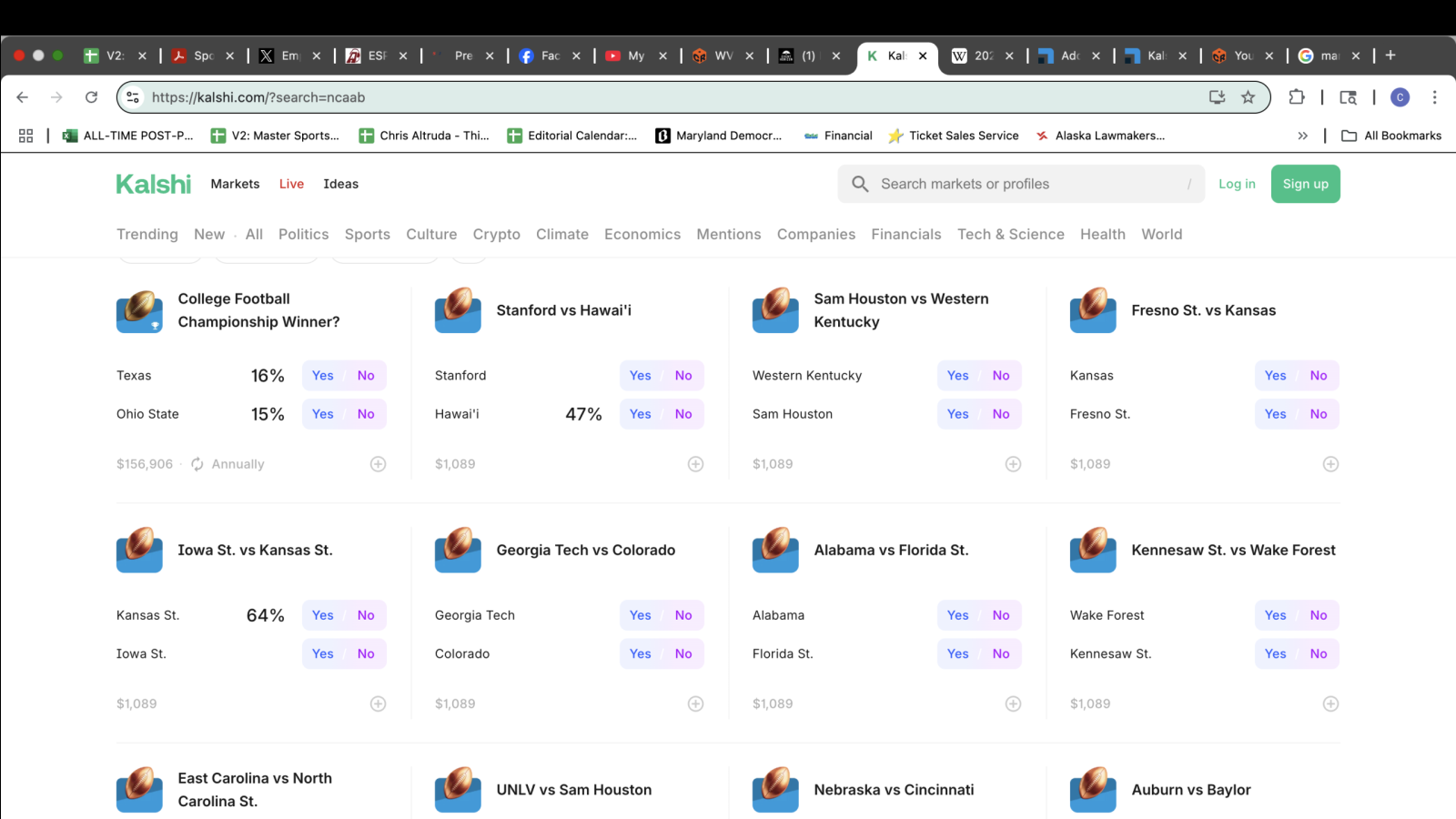Screen dimensions: 1456x819
Task: Click the Fresno St. vs Kansas icon
Action: 1093,310
